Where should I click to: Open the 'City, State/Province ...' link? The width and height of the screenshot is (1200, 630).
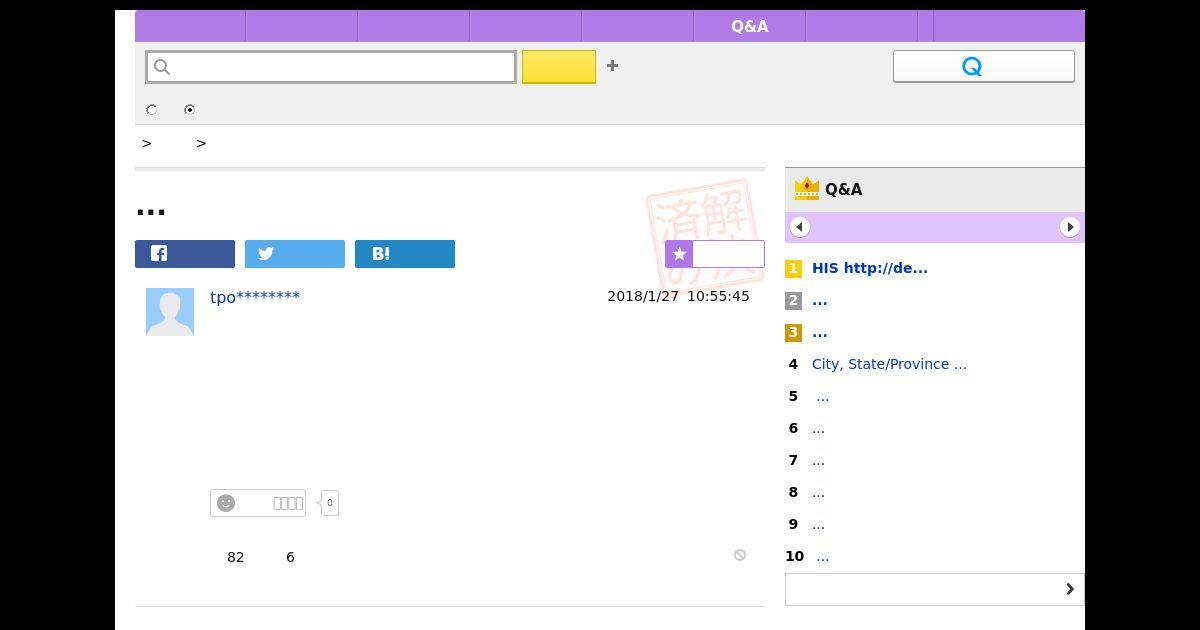click(889, 364)
